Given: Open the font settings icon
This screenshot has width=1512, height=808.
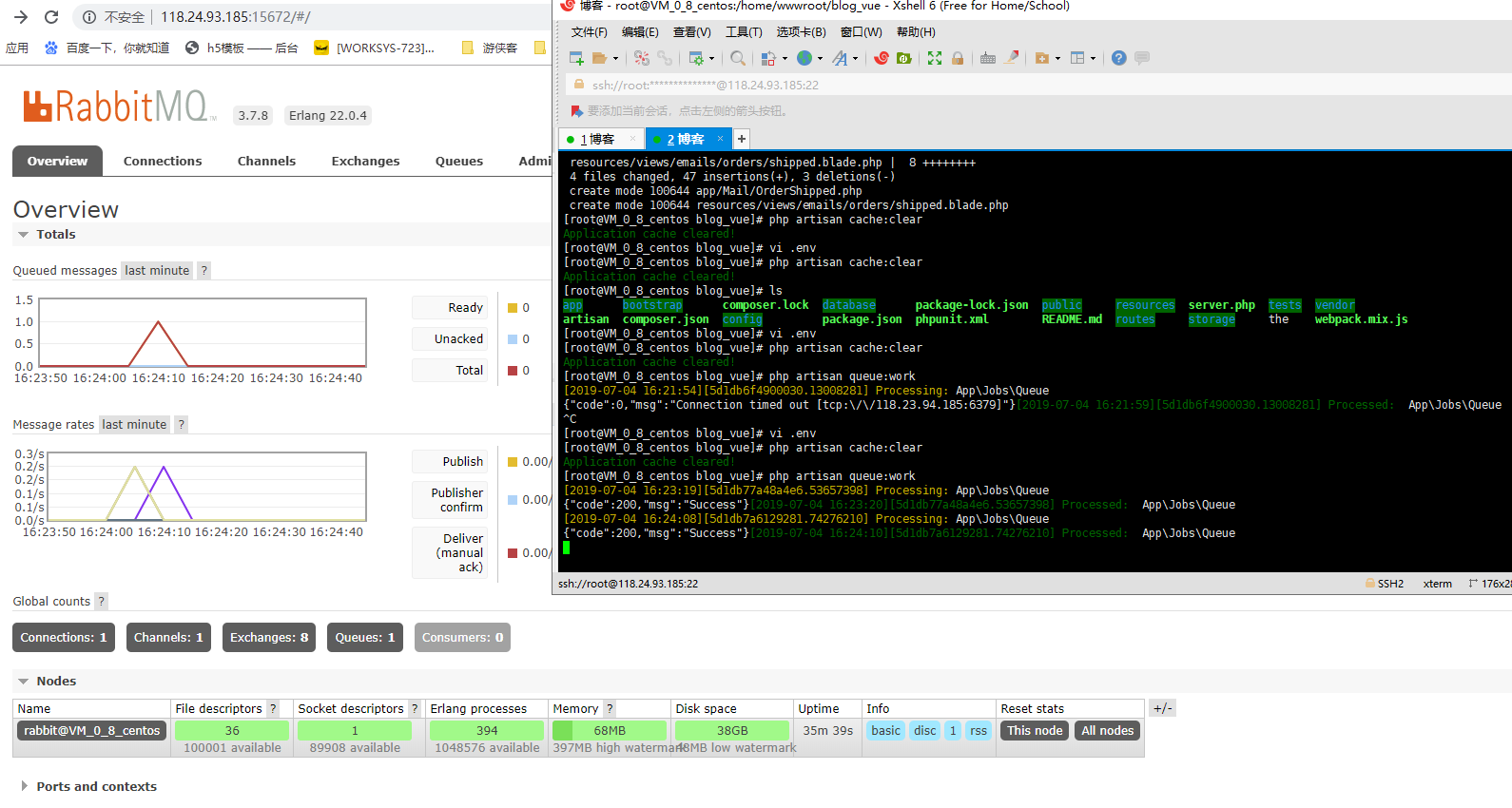Looking at the screenshot, I should pos(840,58).
